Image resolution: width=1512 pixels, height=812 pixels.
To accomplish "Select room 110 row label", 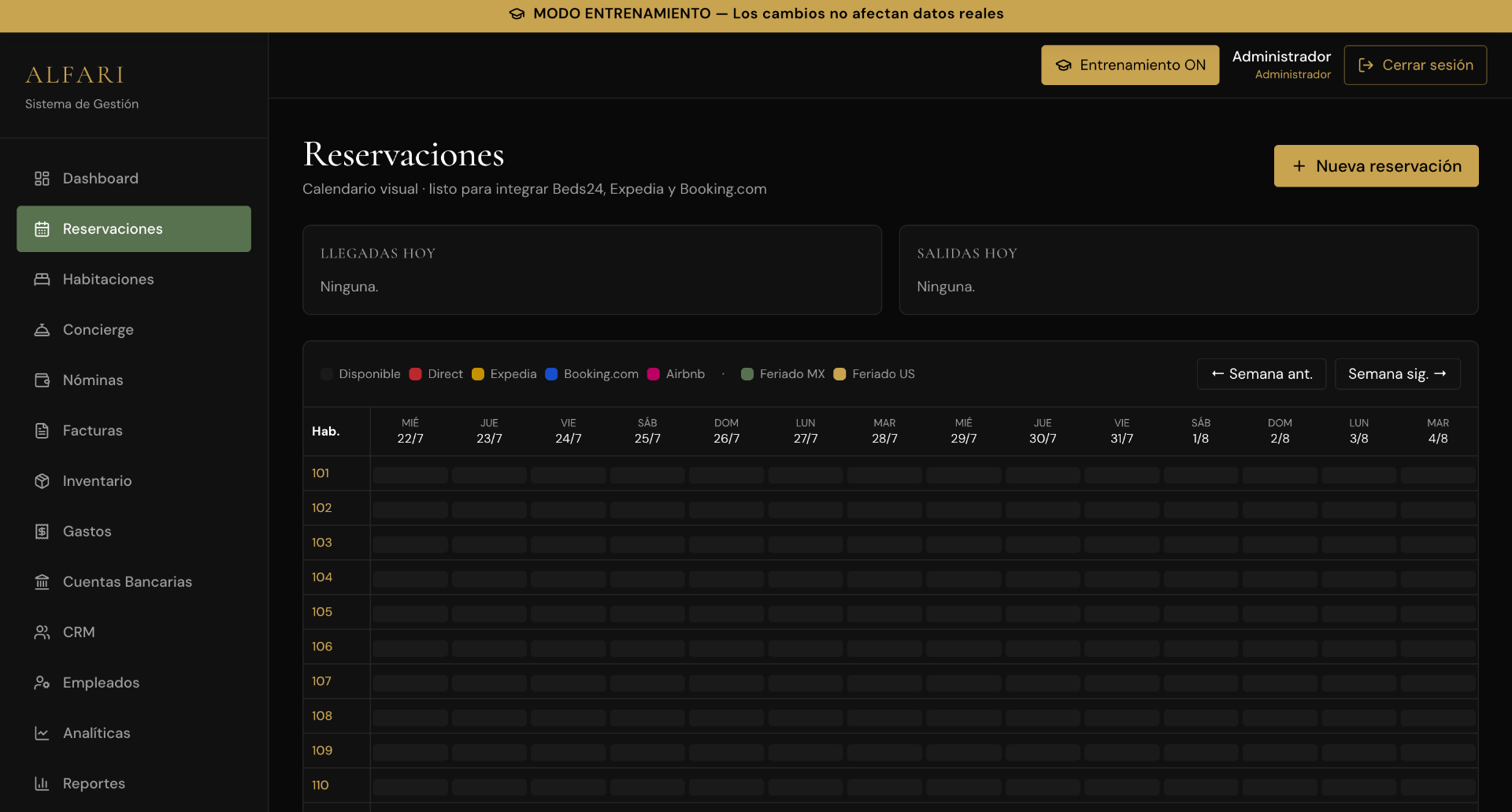I will (x=320, y=785).
